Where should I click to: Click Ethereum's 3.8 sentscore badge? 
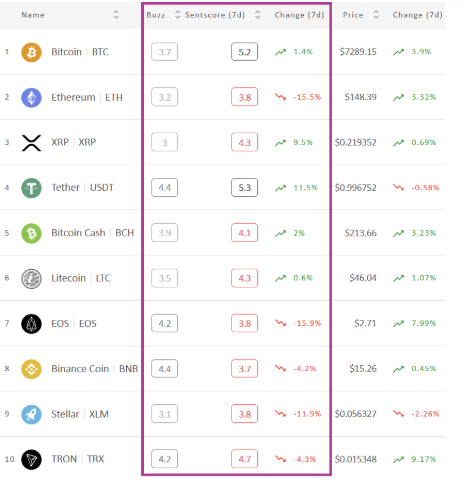[244, 97]
